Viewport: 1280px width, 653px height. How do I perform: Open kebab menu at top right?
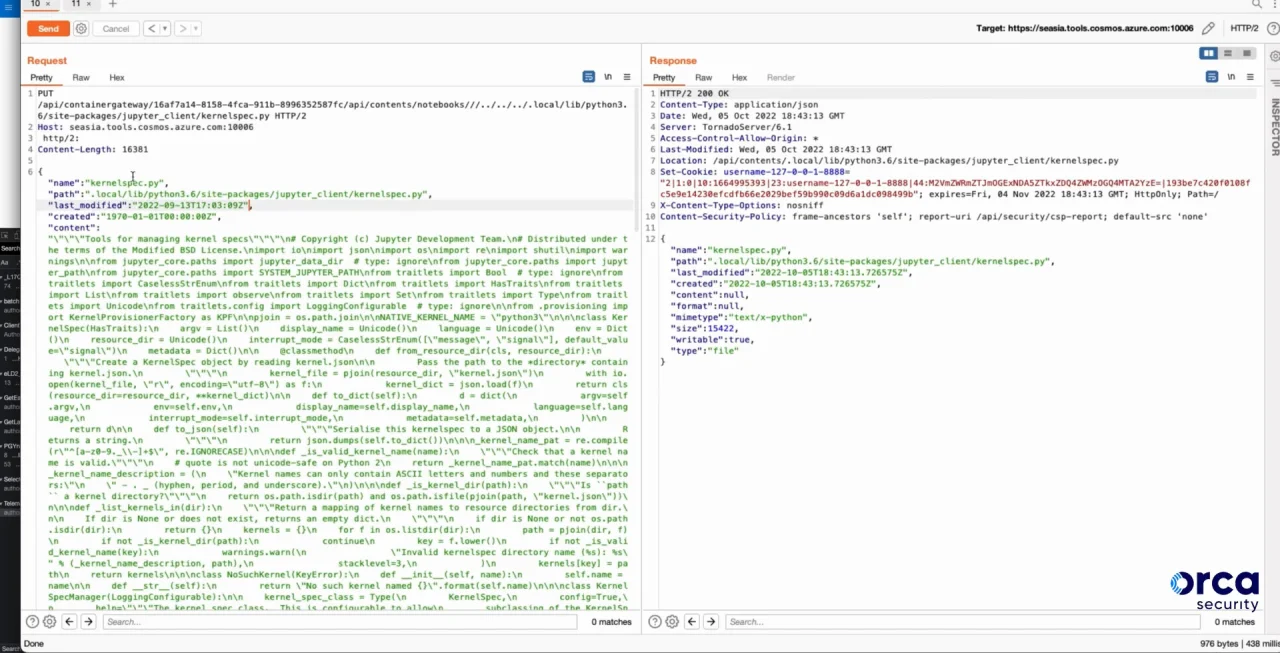1275,4
